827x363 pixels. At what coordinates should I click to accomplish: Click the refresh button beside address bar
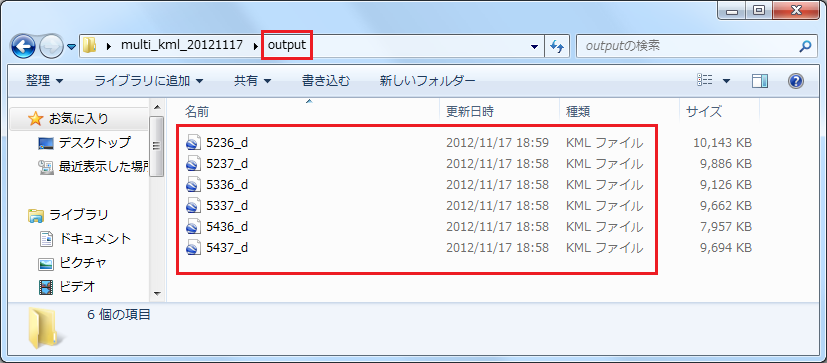557,46
